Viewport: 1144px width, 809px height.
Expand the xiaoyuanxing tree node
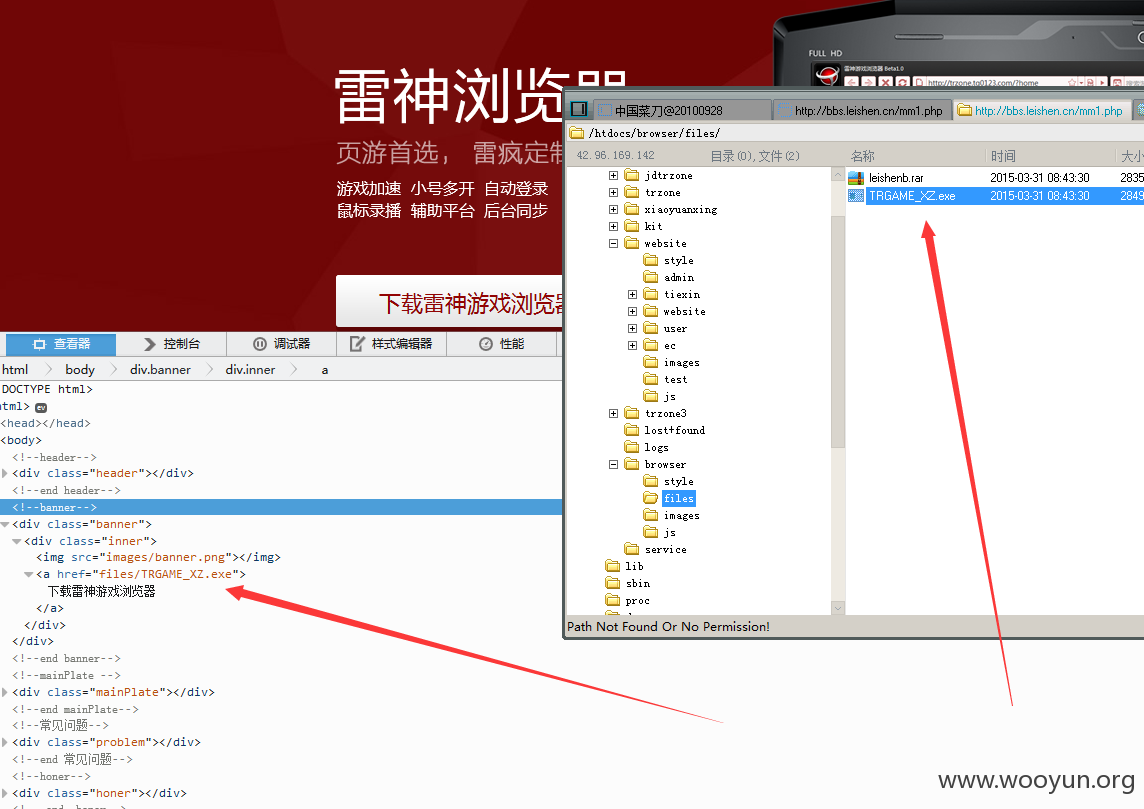[x=614, y=209]
